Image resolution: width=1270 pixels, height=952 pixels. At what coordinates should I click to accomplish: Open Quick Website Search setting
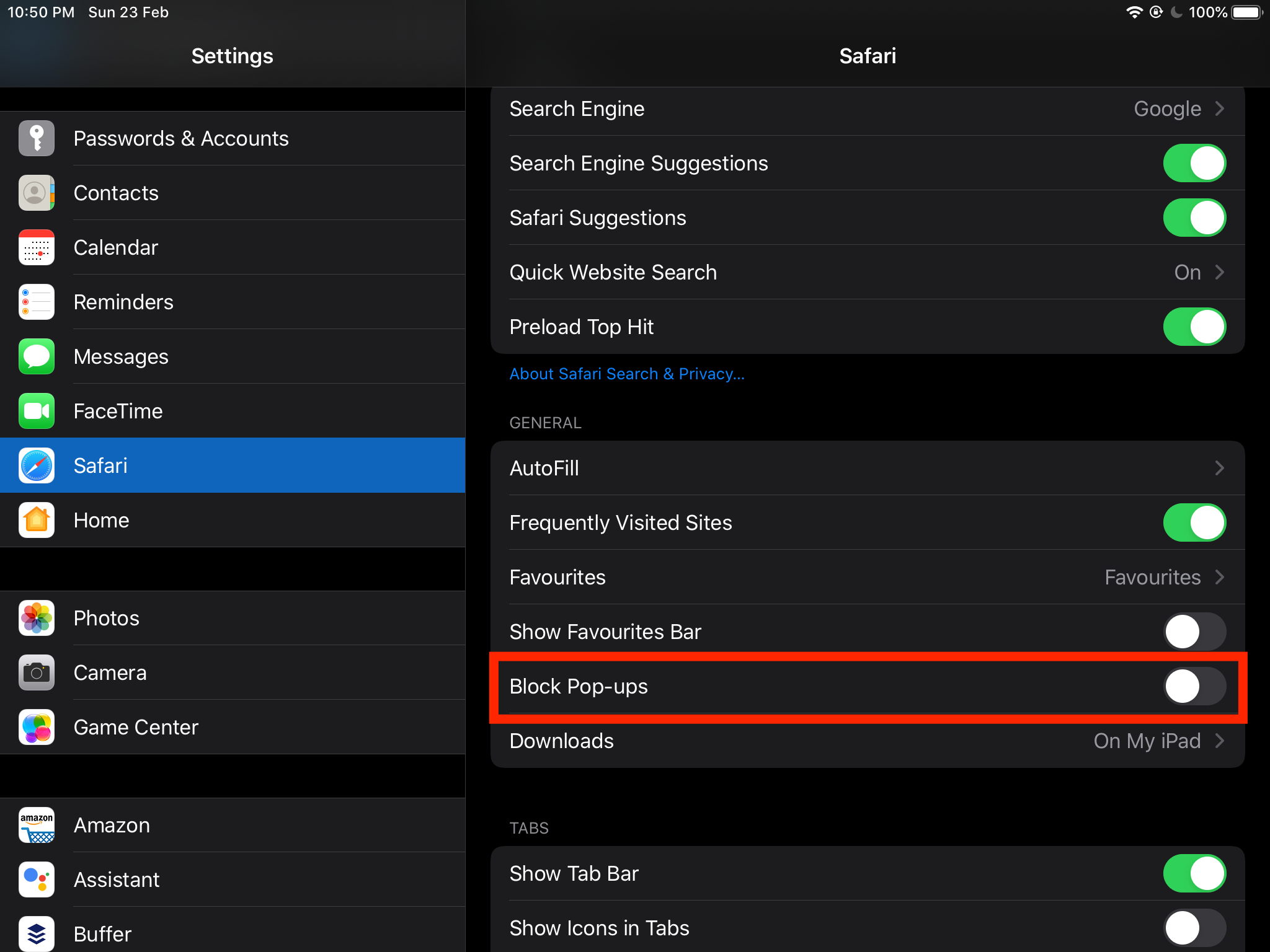point(867,272)
